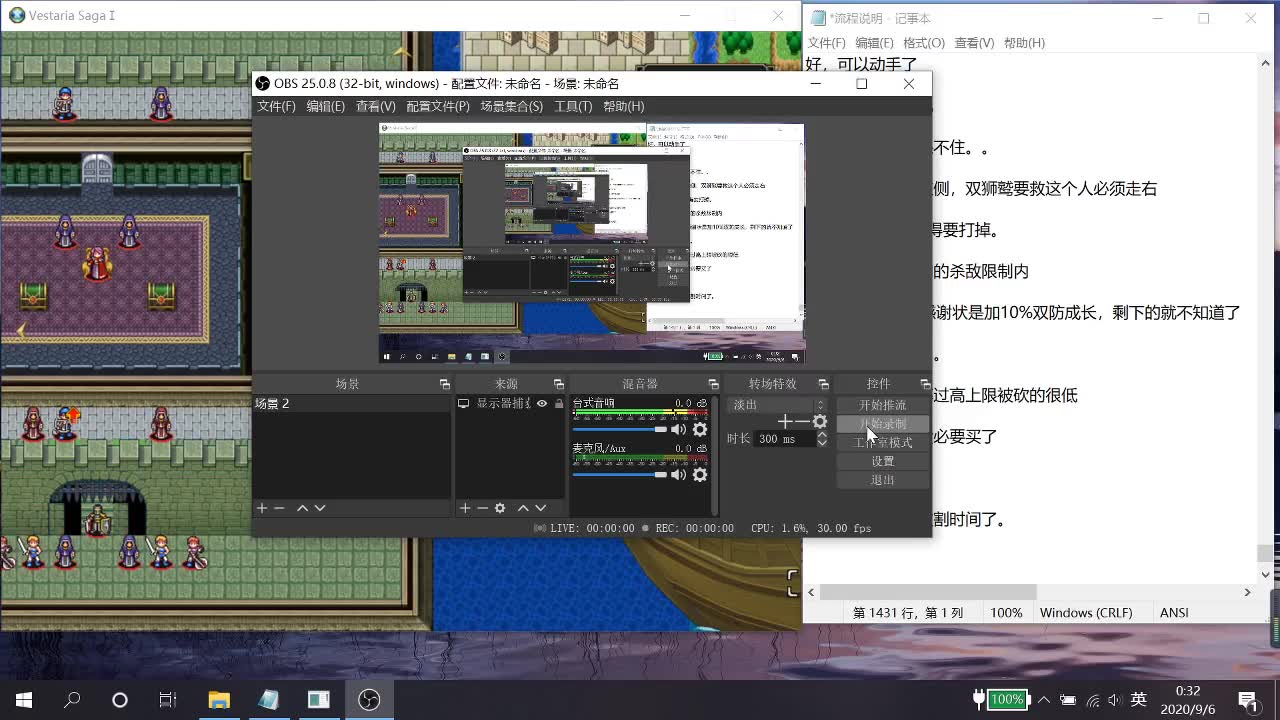Screen dimensions: 1280x720
Task: Open source properties gear in Sources panel
Action: (x=500, y=508)
